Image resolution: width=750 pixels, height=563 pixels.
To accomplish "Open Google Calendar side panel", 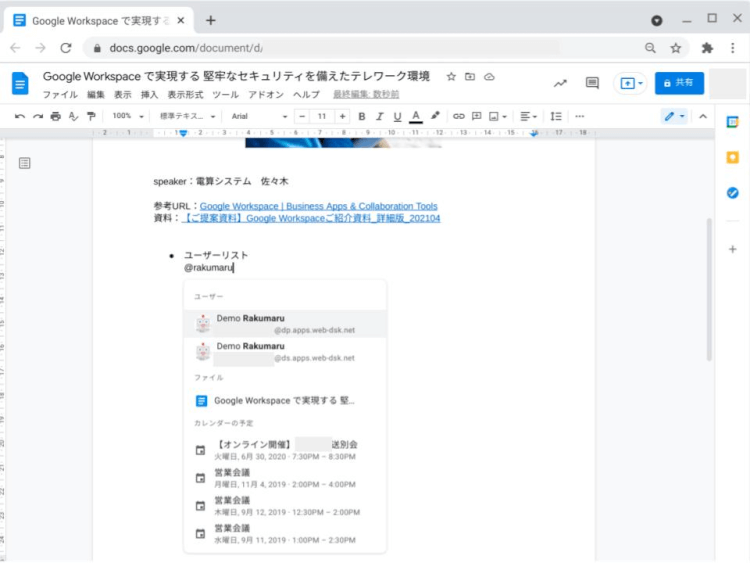I will pos(732,122).
